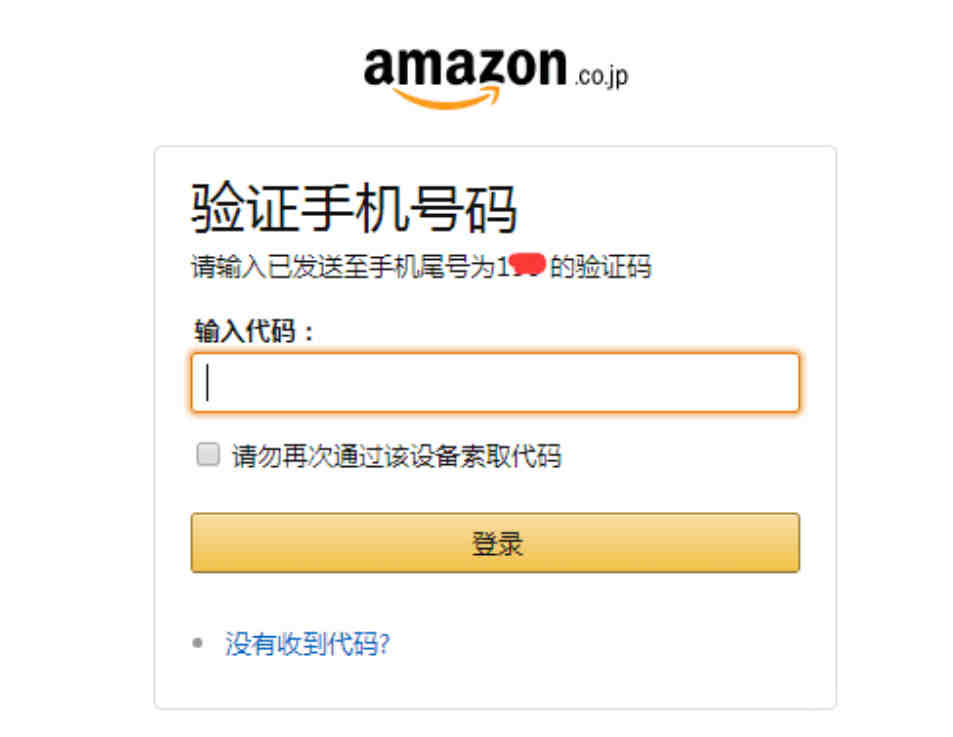Click the Amazon logo at top
The image size is (953, 737).
pyautogui.click(x=495, y=78)
